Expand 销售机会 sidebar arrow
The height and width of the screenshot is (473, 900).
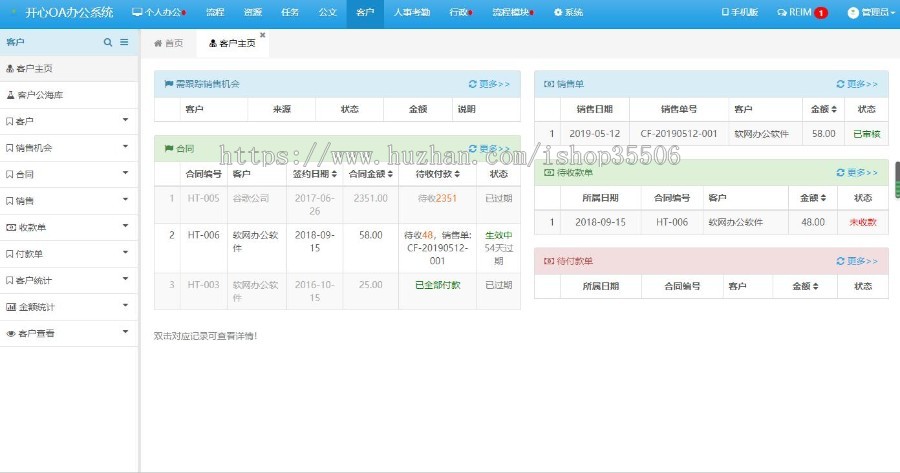125,146
